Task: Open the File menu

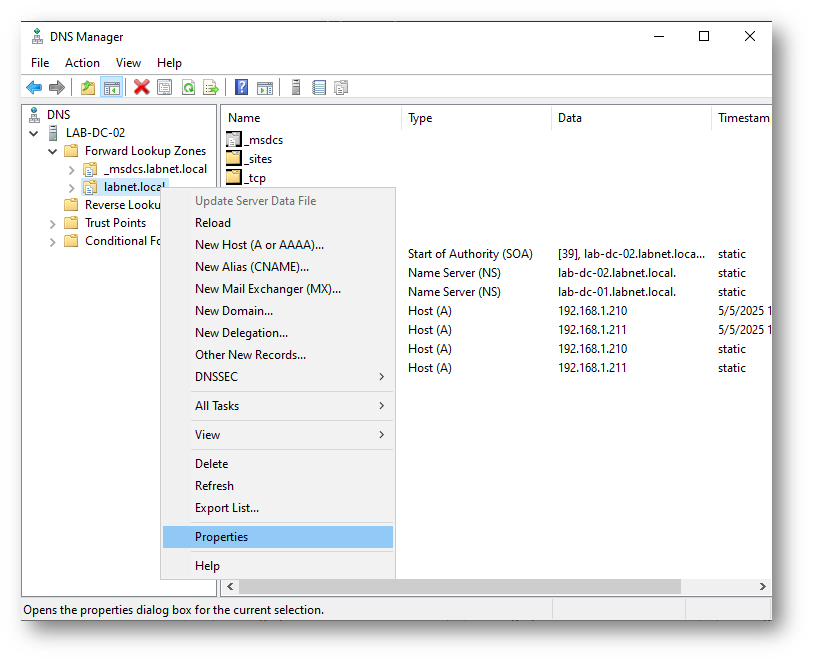Action: click(40, 63)
